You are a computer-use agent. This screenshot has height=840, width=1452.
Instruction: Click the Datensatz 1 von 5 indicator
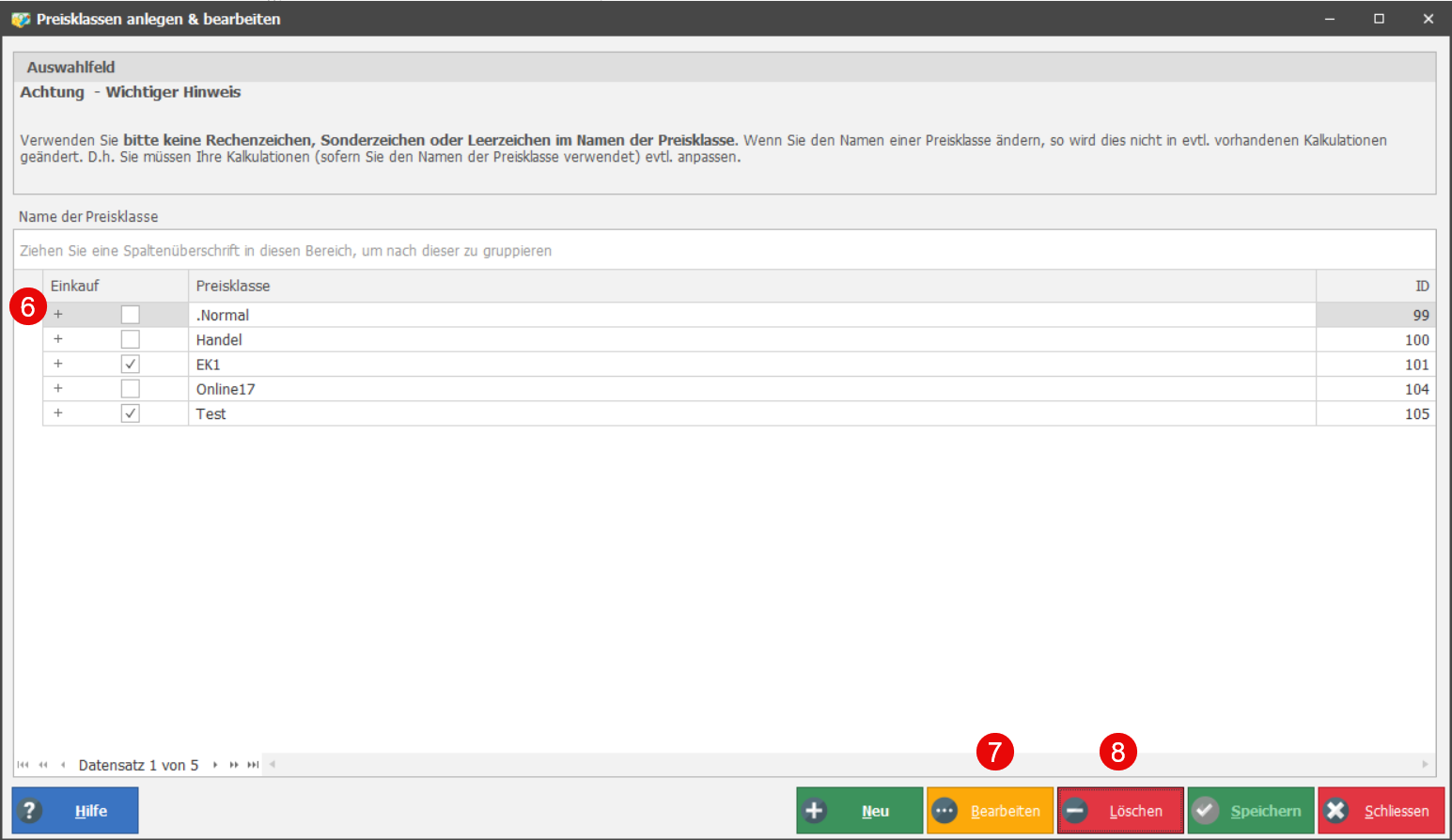pos(138,765)
